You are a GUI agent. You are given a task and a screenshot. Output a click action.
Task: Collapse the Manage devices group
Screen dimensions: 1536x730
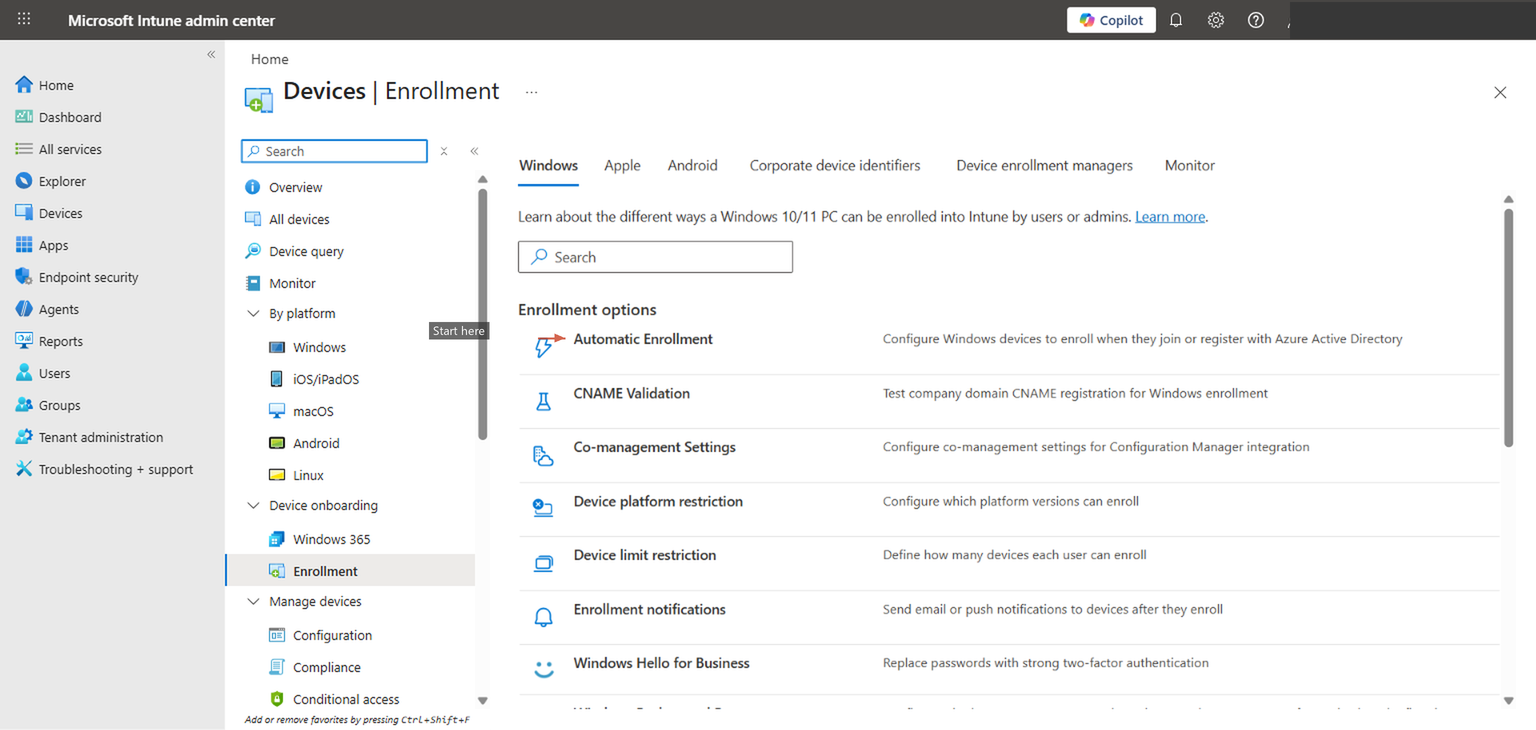[253, 601]
